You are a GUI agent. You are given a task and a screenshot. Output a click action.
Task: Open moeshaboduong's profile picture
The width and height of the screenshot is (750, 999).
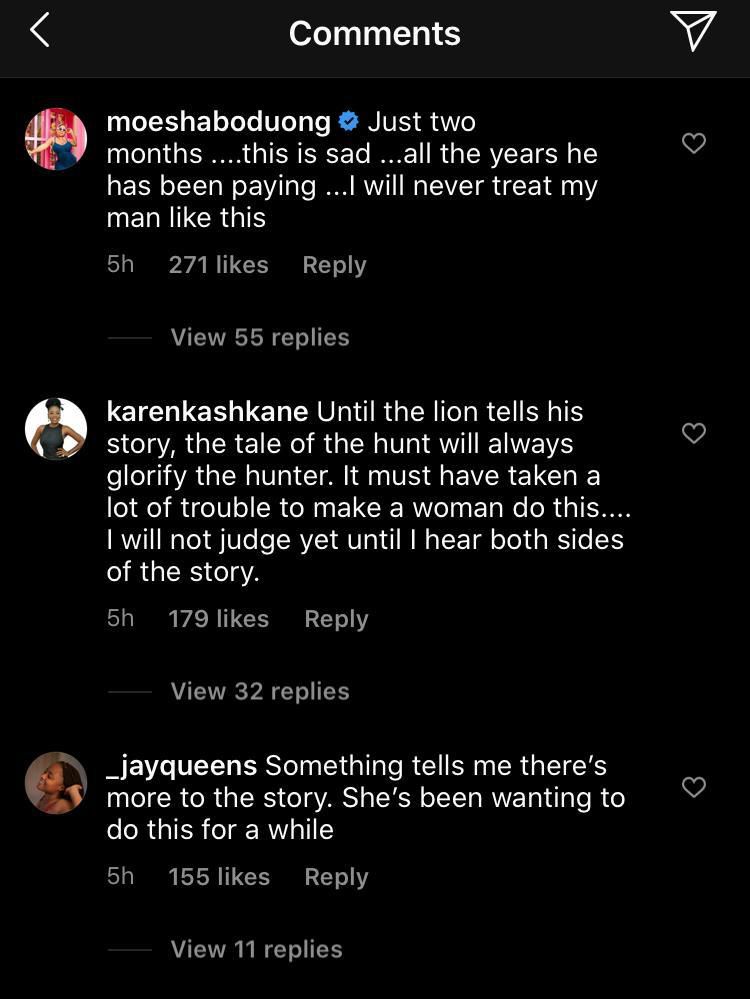(56, 139)
